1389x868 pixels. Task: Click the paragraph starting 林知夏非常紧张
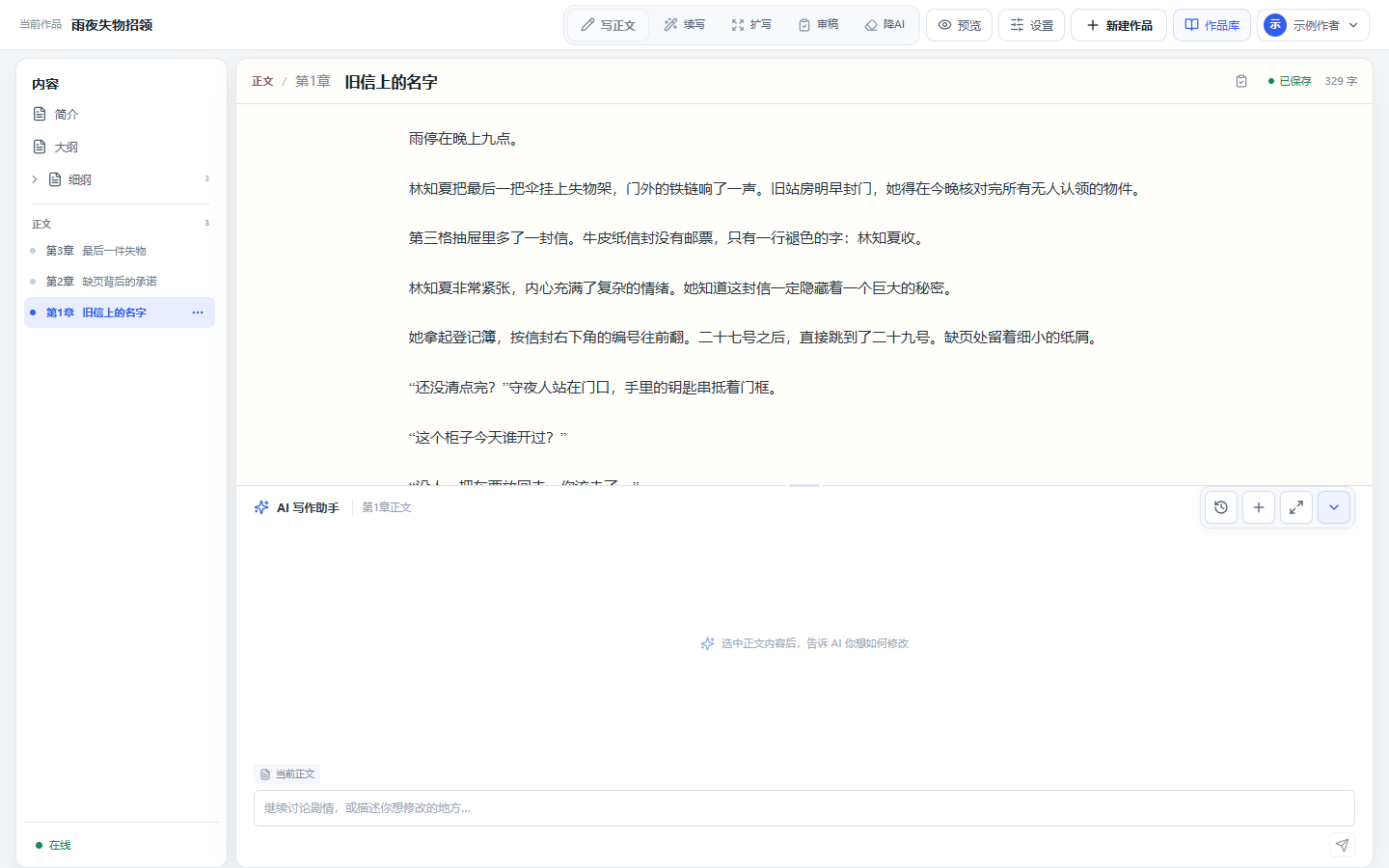click(683, 288)
